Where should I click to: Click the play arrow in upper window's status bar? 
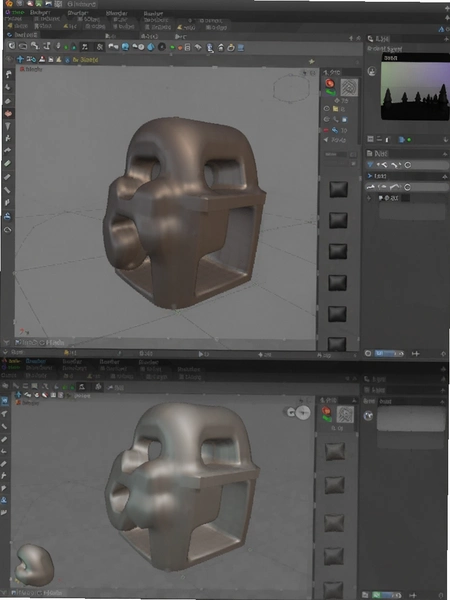[x=201, y=354]
